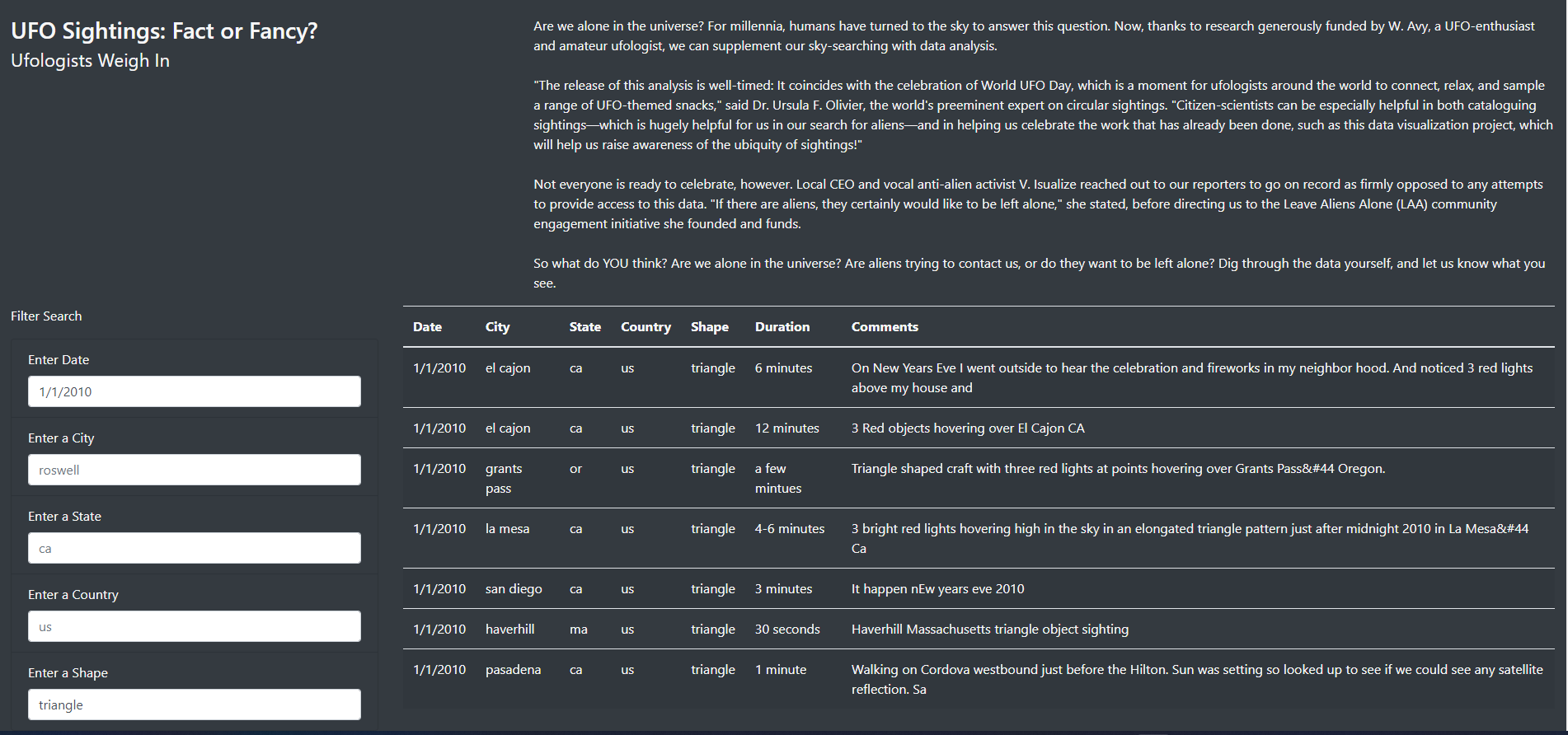Open the UFO Sightings: Fact or Fancy? title
This screenshot has width=1568, height=735.
pos(164,31)
